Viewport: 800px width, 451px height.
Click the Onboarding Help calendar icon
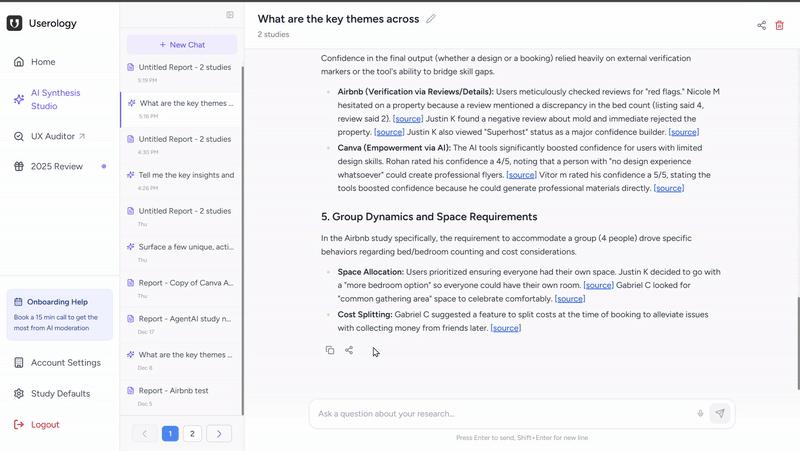[x=18, y=302]
